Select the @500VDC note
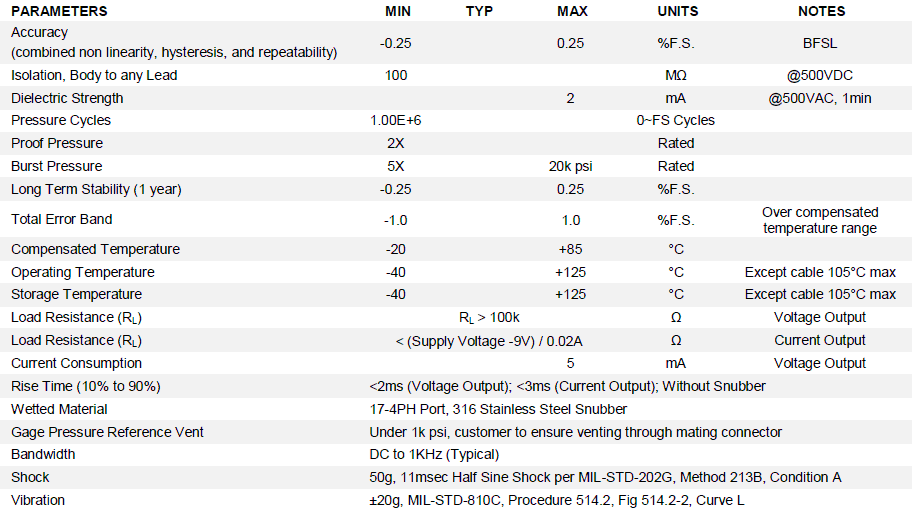 pyautogui.click(x=820, y=76)
